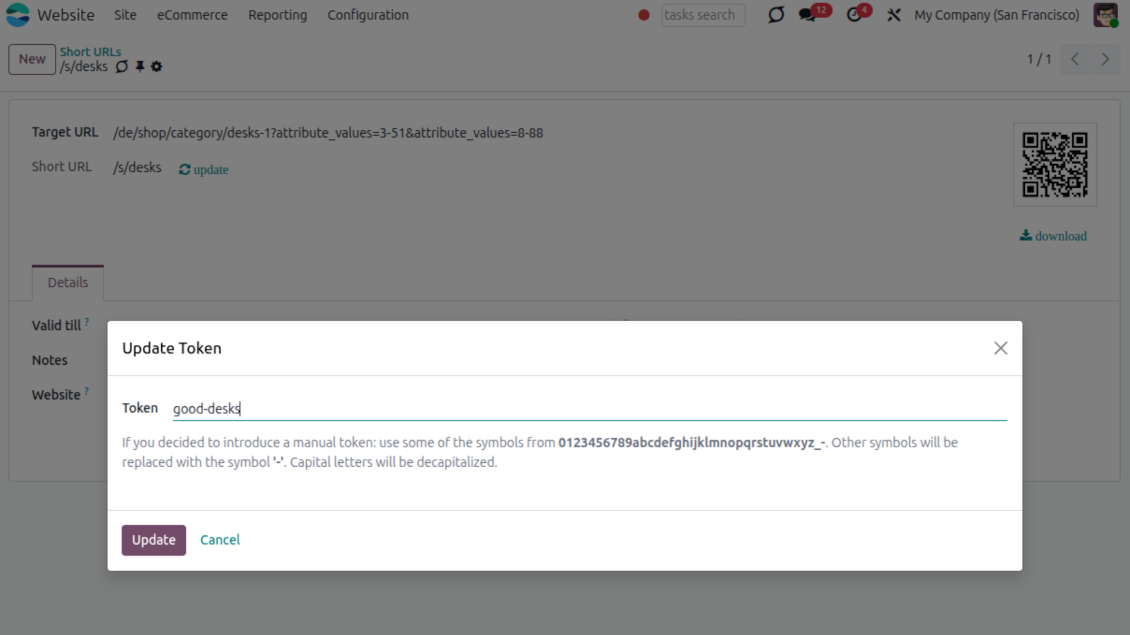Cancel the token update

(220, 540)
